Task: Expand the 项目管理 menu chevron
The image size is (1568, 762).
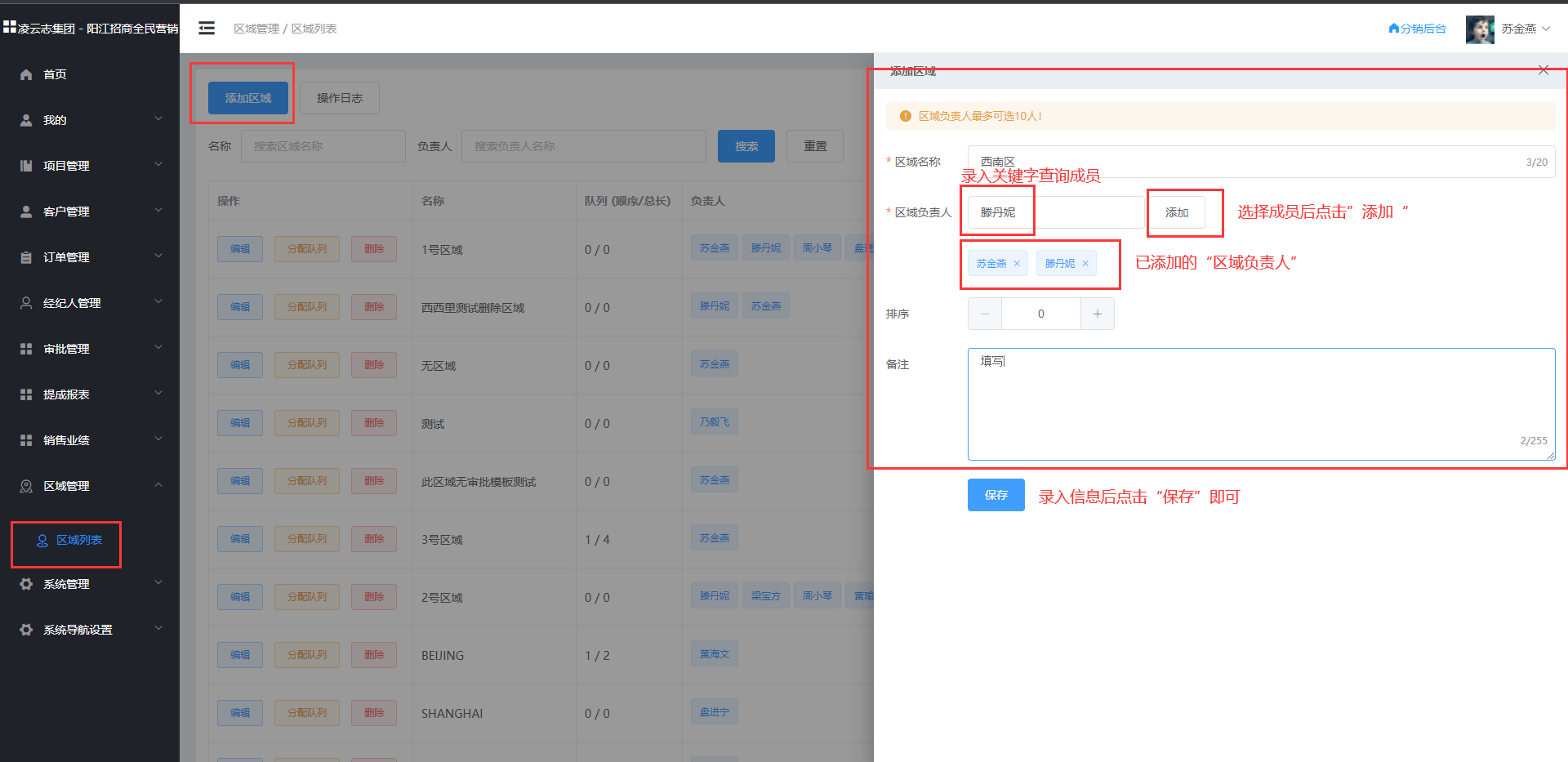Action: coord(158,165)
